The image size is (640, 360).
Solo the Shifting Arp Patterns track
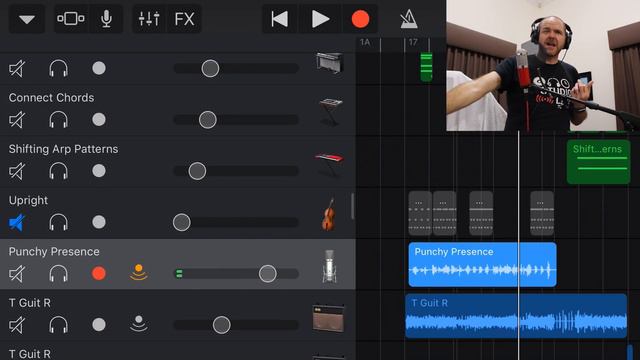pos(58,171)
